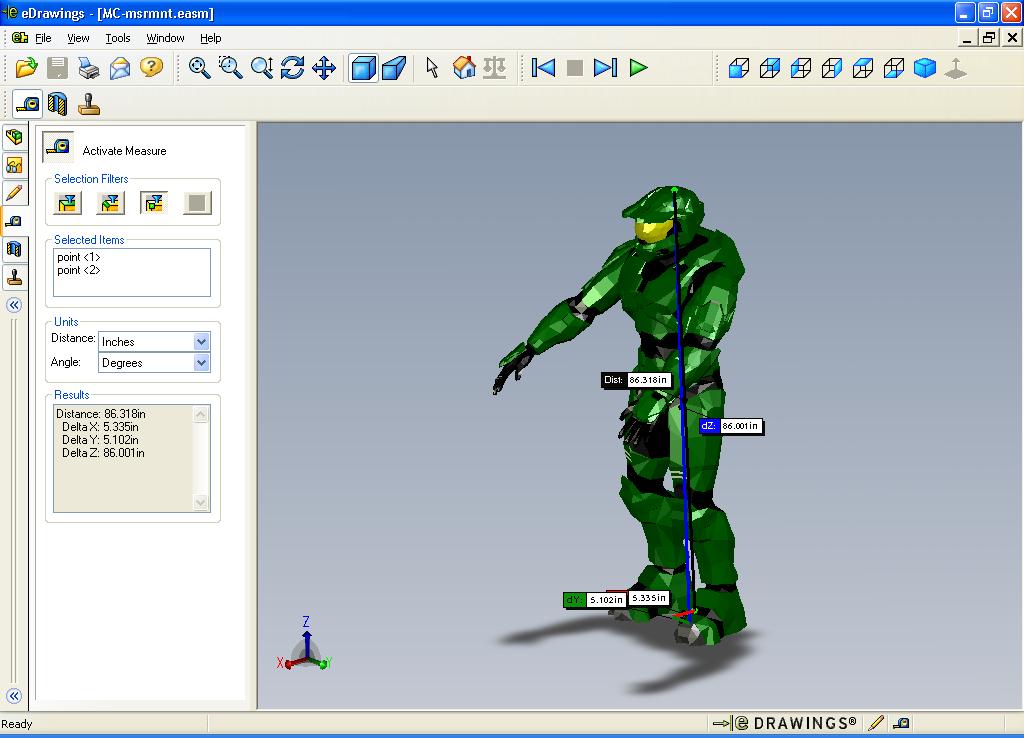Open the Angle units dropdown
1024x738 pixels.
tap(201, 363)
